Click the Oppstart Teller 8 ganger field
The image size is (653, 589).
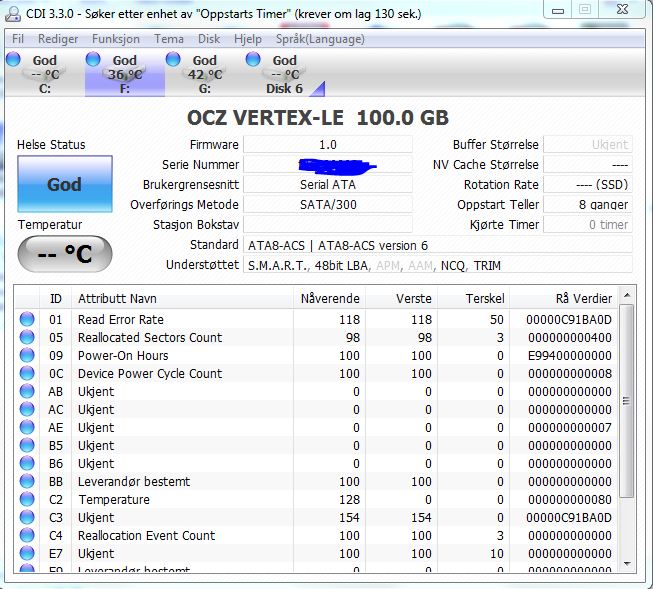[588, 205]
